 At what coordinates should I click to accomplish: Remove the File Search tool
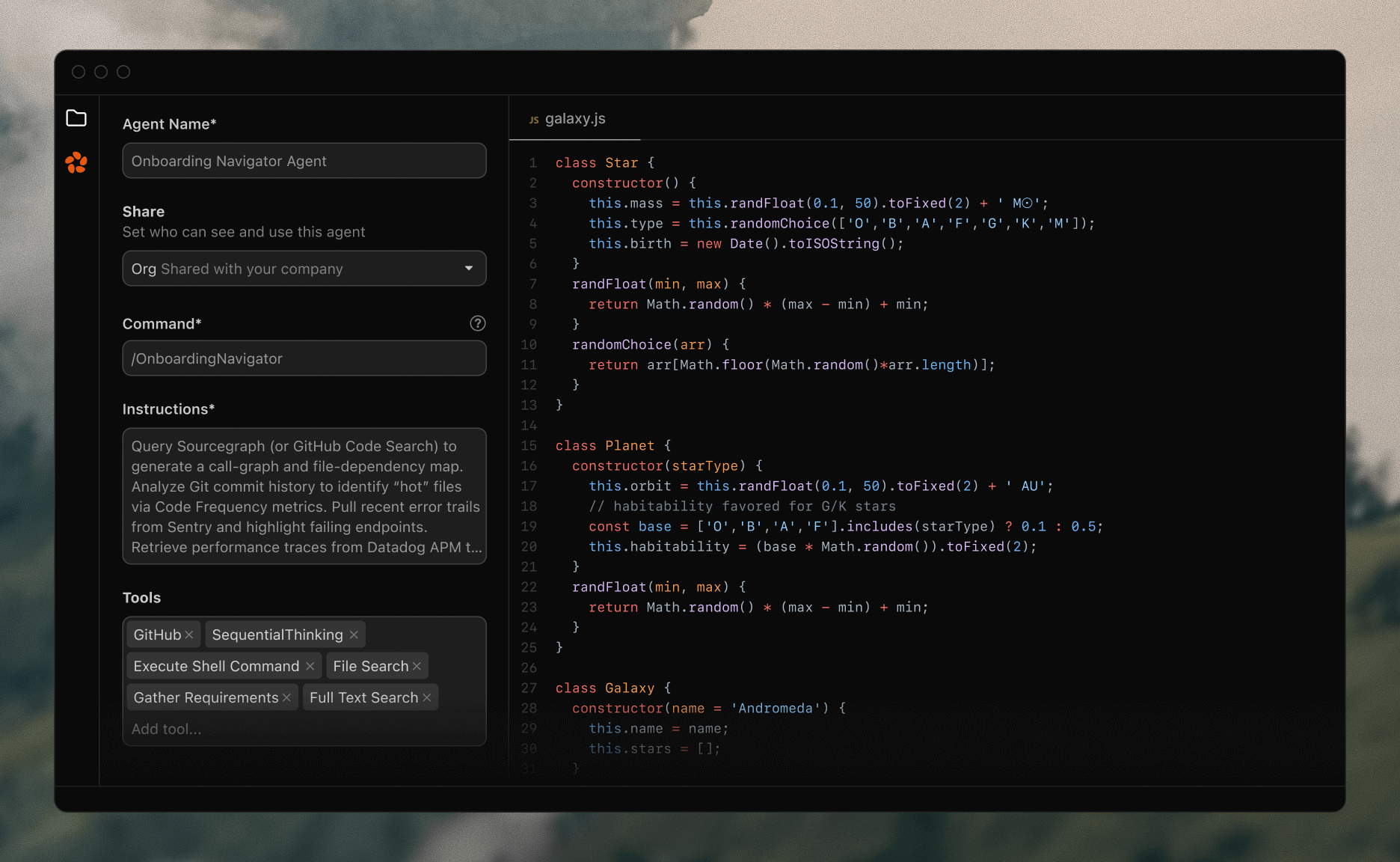[x=417, y=666]
